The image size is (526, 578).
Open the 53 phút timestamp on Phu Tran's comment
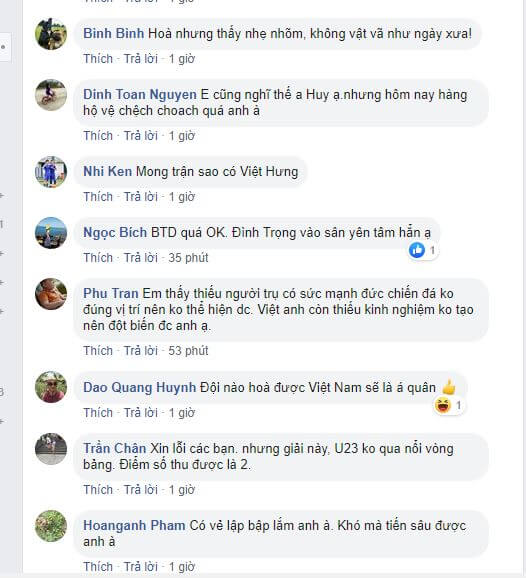click(188, 351)
